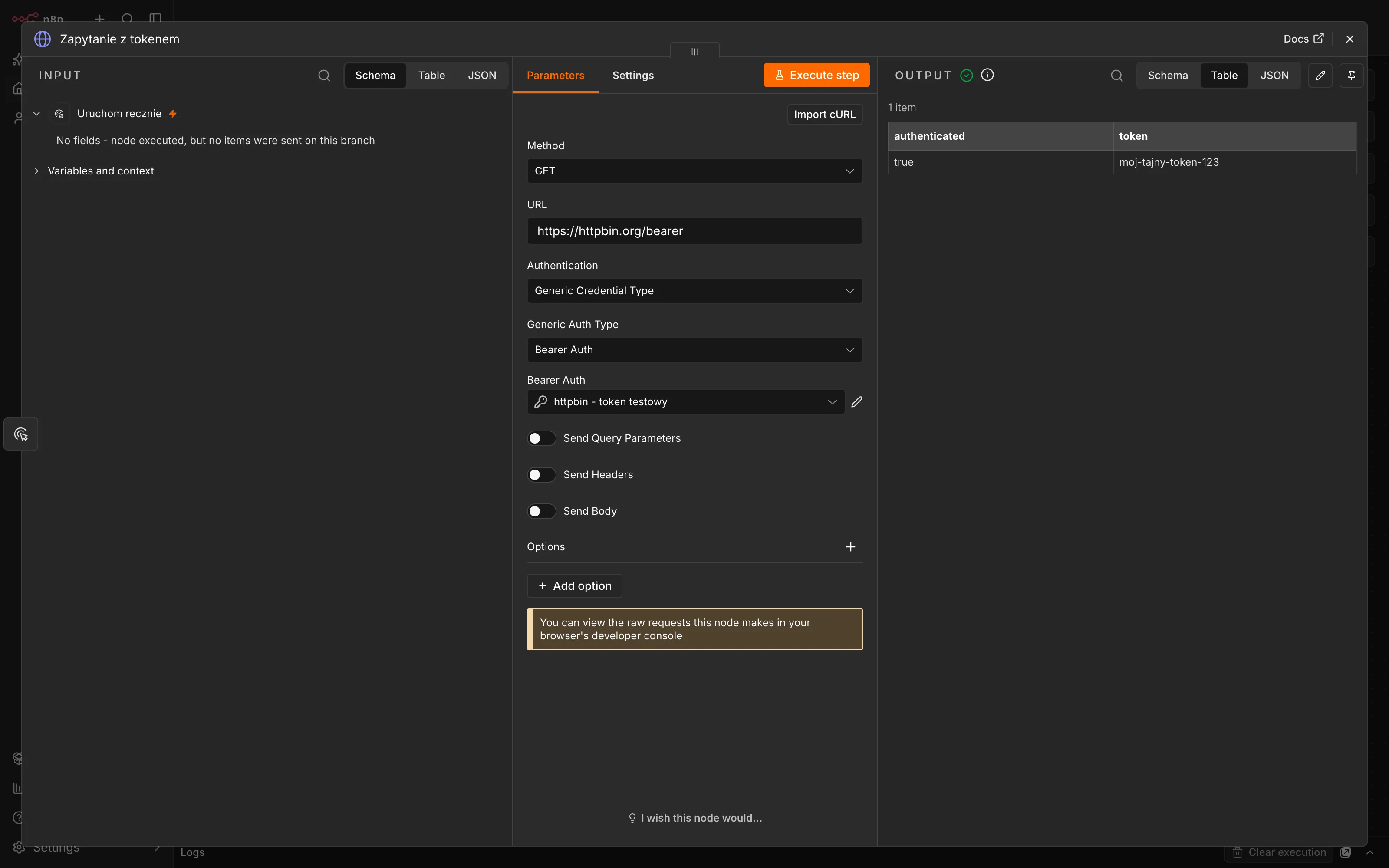Edit output data with pencil icon
The image size is (1389, 868).
[x=1320, y=75]
